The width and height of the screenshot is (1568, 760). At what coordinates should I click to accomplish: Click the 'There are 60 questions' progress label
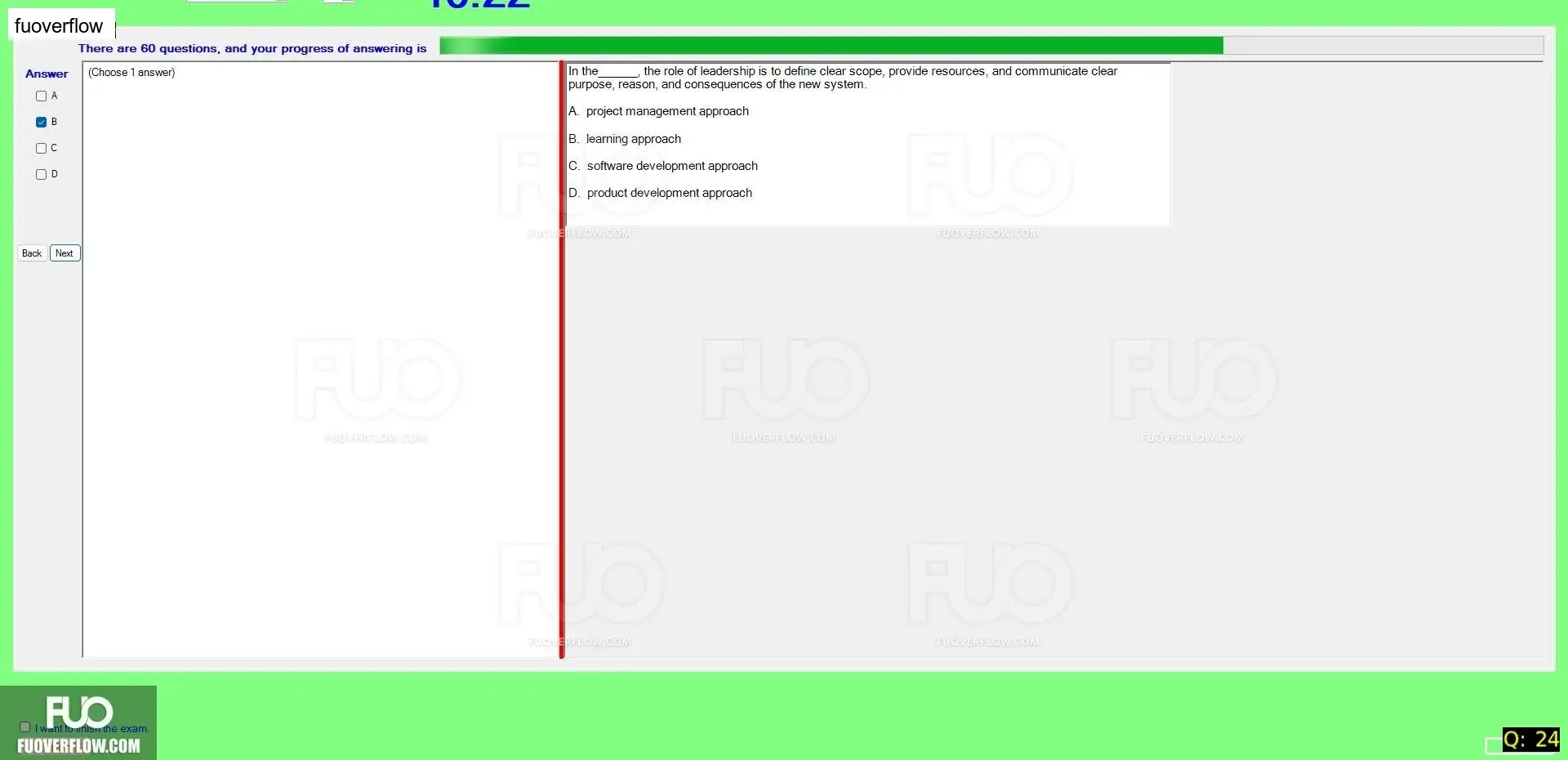click(x=252, y=48)
